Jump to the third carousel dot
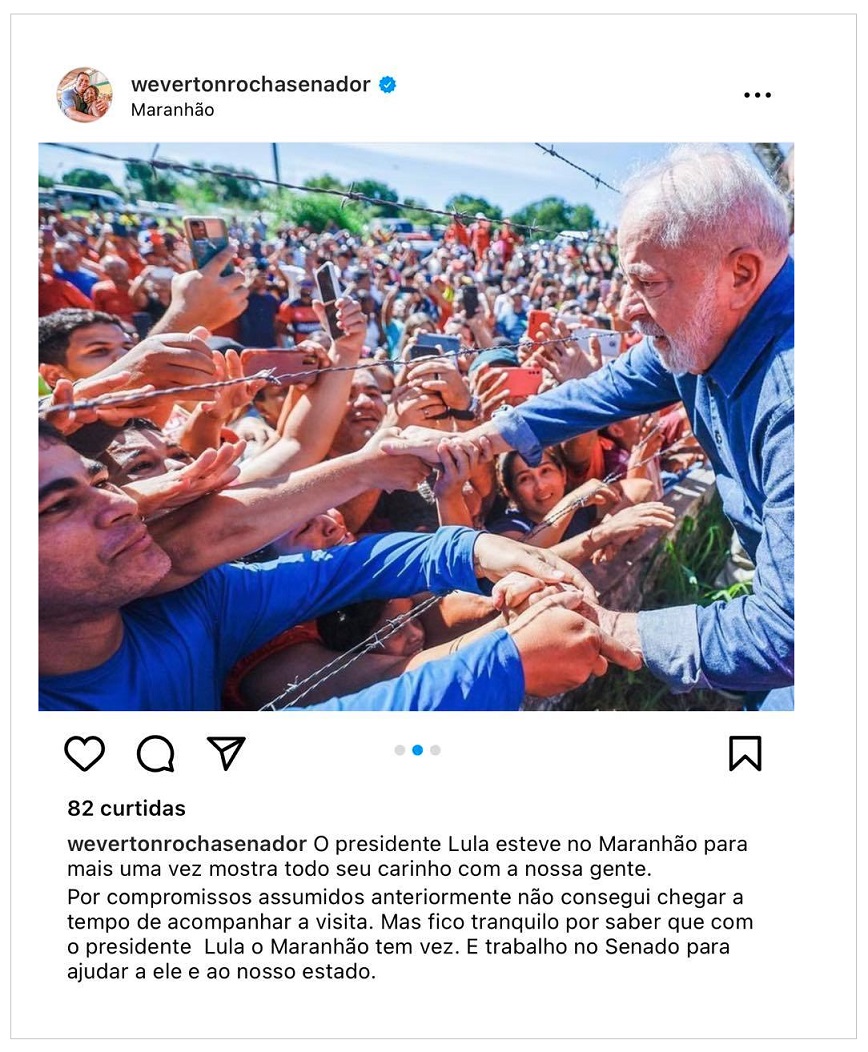 point(435,750)
